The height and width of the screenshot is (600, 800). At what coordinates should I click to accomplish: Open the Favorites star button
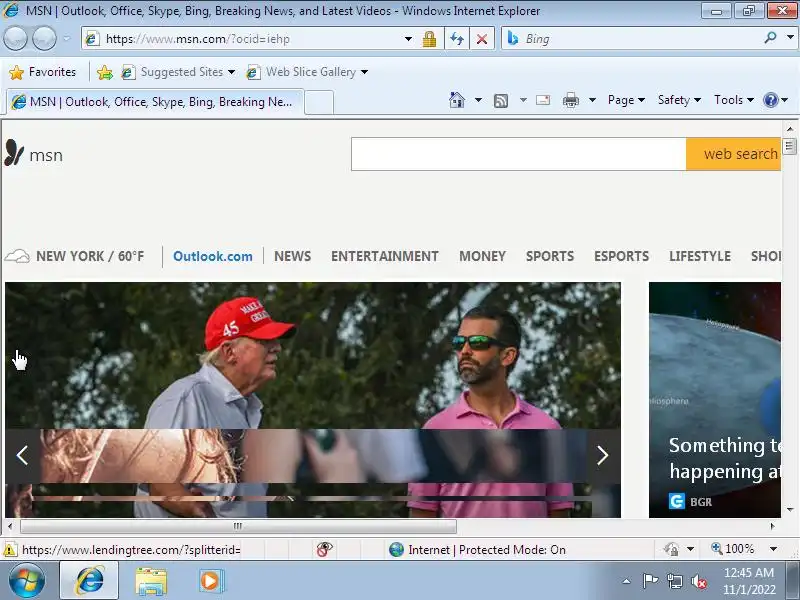42,72
